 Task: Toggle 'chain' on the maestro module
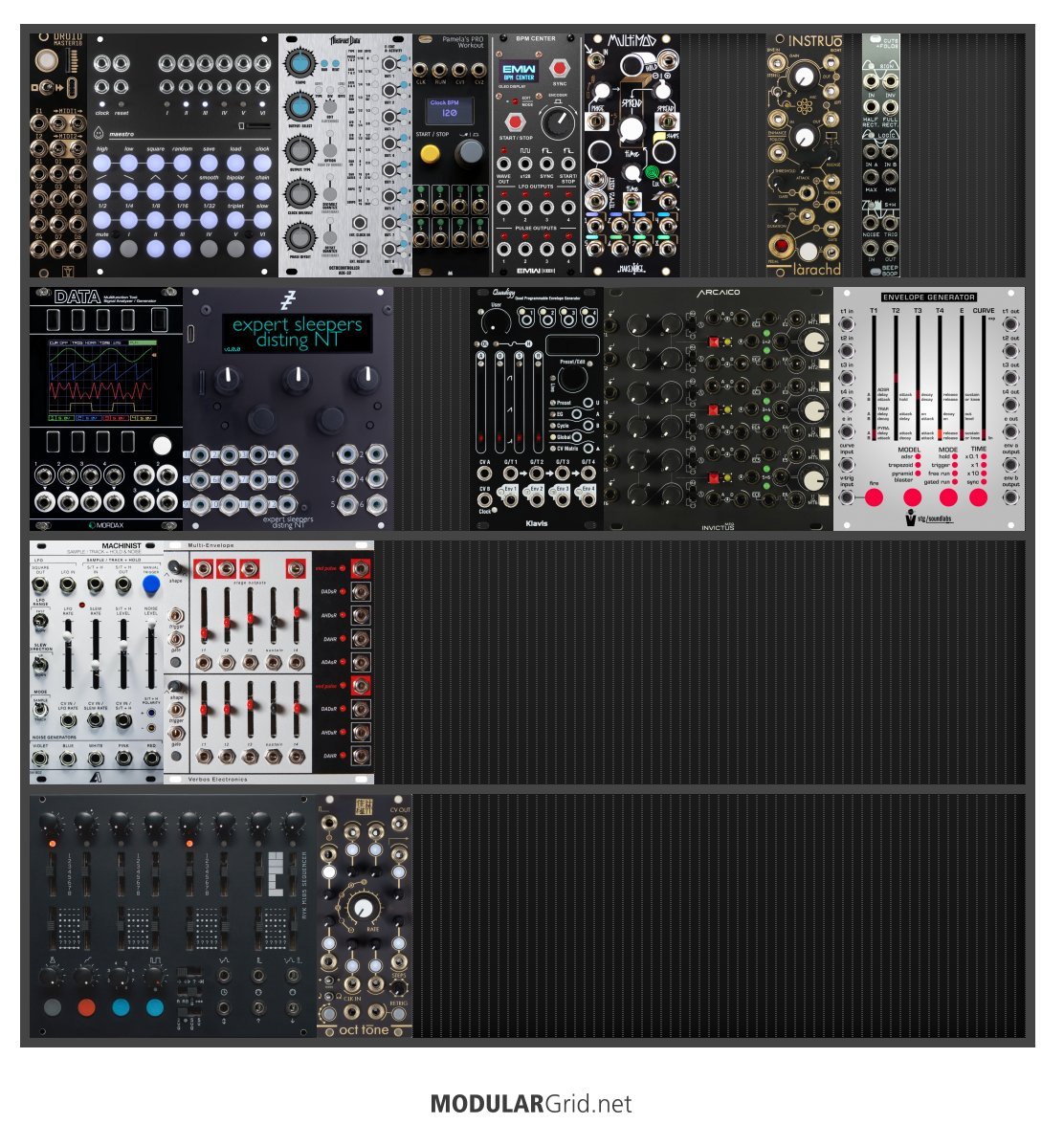(262, 191)
